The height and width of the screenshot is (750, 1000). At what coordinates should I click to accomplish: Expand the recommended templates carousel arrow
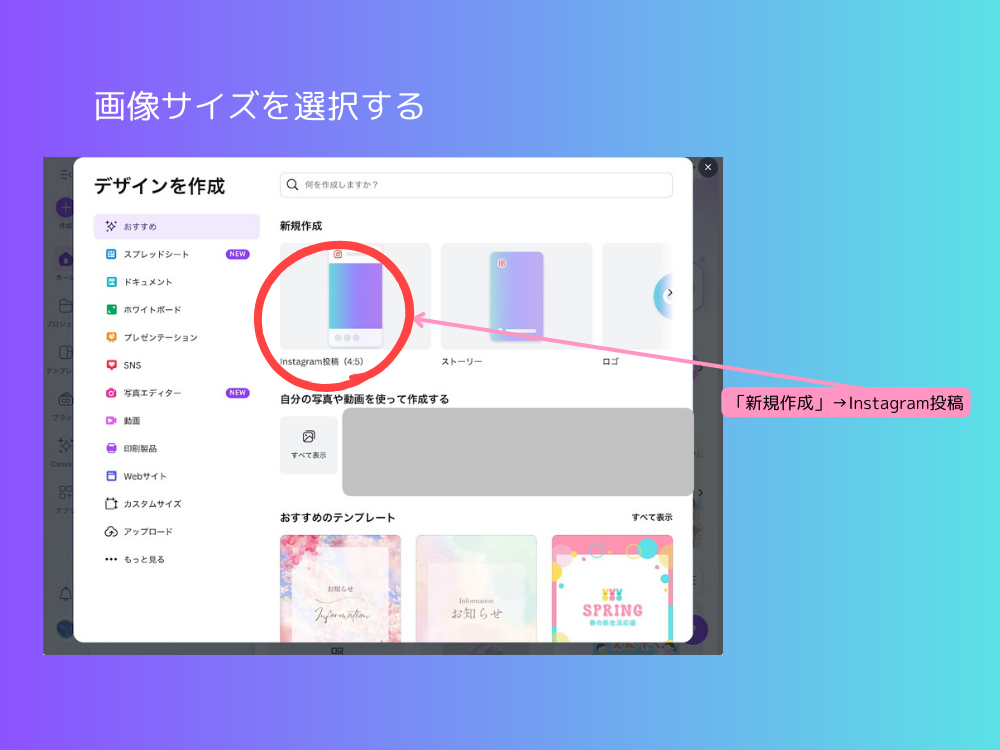700,492
